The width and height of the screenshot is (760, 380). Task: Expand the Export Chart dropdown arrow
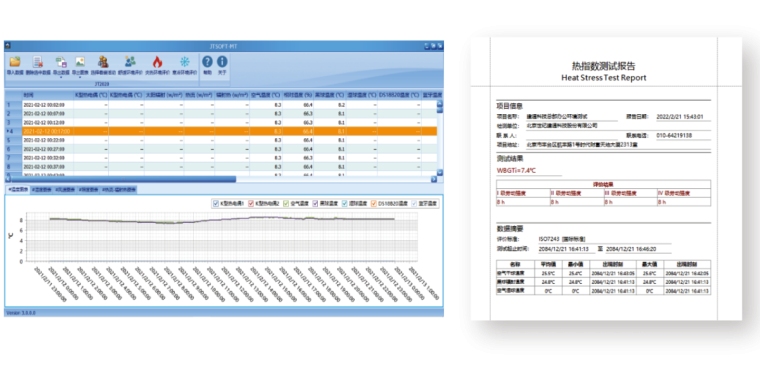(x=80, y=77)
